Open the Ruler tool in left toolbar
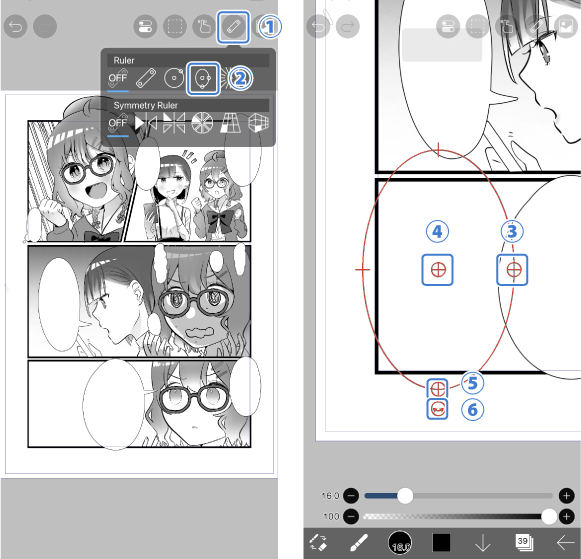This screenshot has height=559, width=581. [x=233, y=27]
